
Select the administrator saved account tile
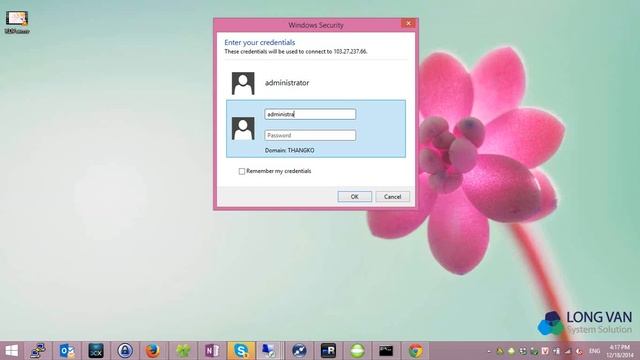coord(316,83)
